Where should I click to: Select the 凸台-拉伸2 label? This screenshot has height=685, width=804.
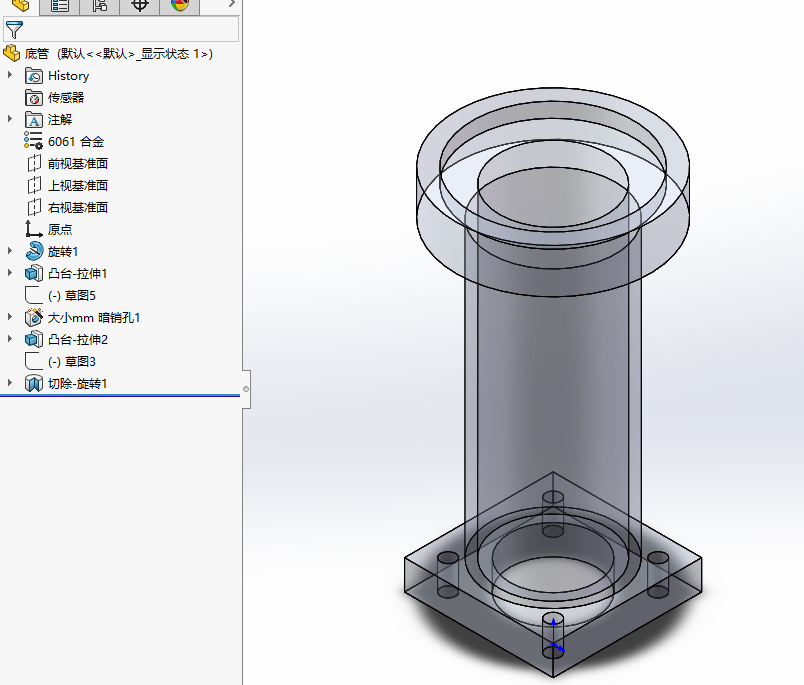(x=77, y=340)
